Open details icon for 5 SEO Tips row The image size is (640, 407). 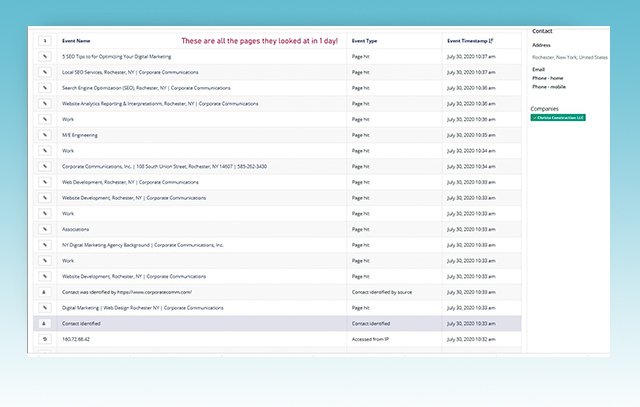click(x=45, y=56)
